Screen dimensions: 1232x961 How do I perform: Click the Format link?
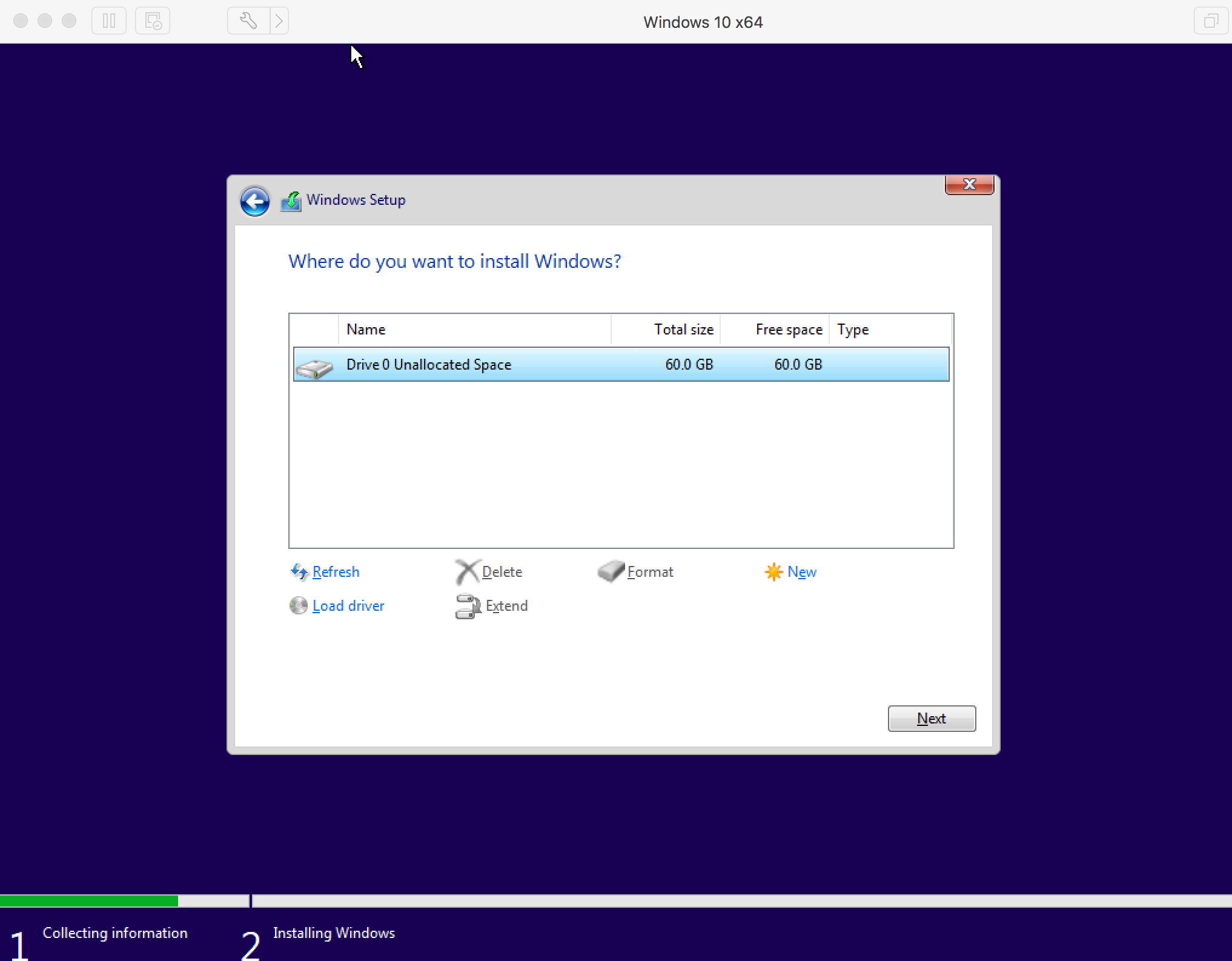click(x=650, y=572)
